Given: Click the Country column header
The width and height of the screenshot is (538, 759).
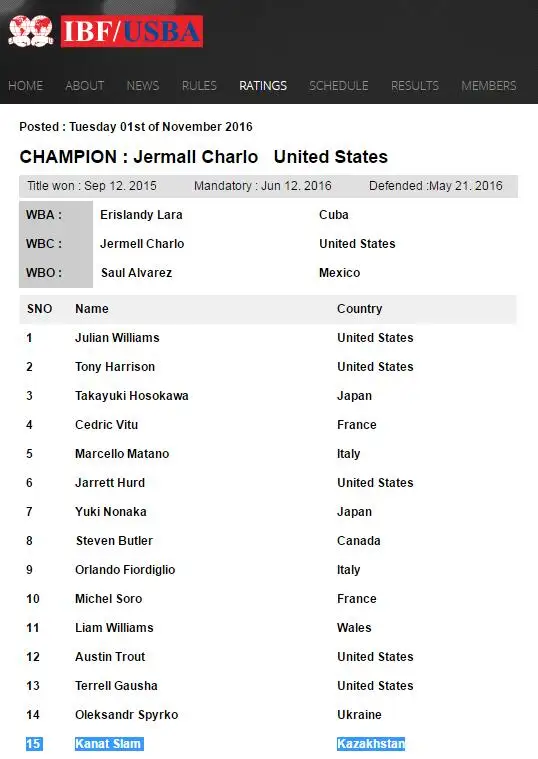Looking at the screenshot, I should [x=359, y=308].
